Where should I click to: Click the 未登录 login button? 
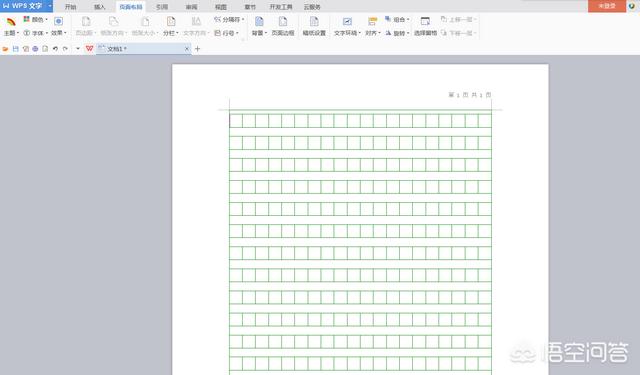(x=607, y=6)
